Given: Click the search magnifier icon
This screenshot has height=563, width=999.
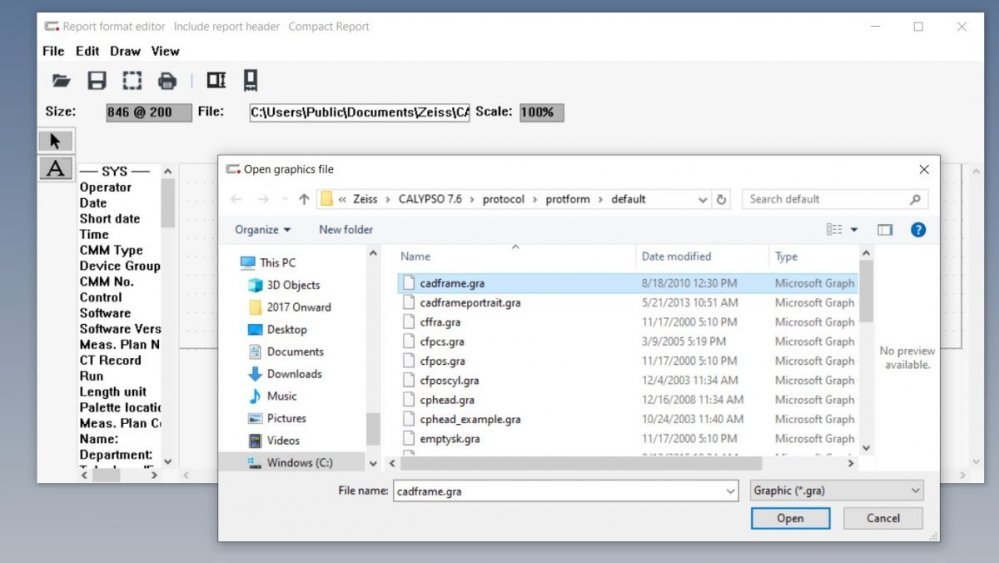Looking at the screenshot, I should point(916,199).
